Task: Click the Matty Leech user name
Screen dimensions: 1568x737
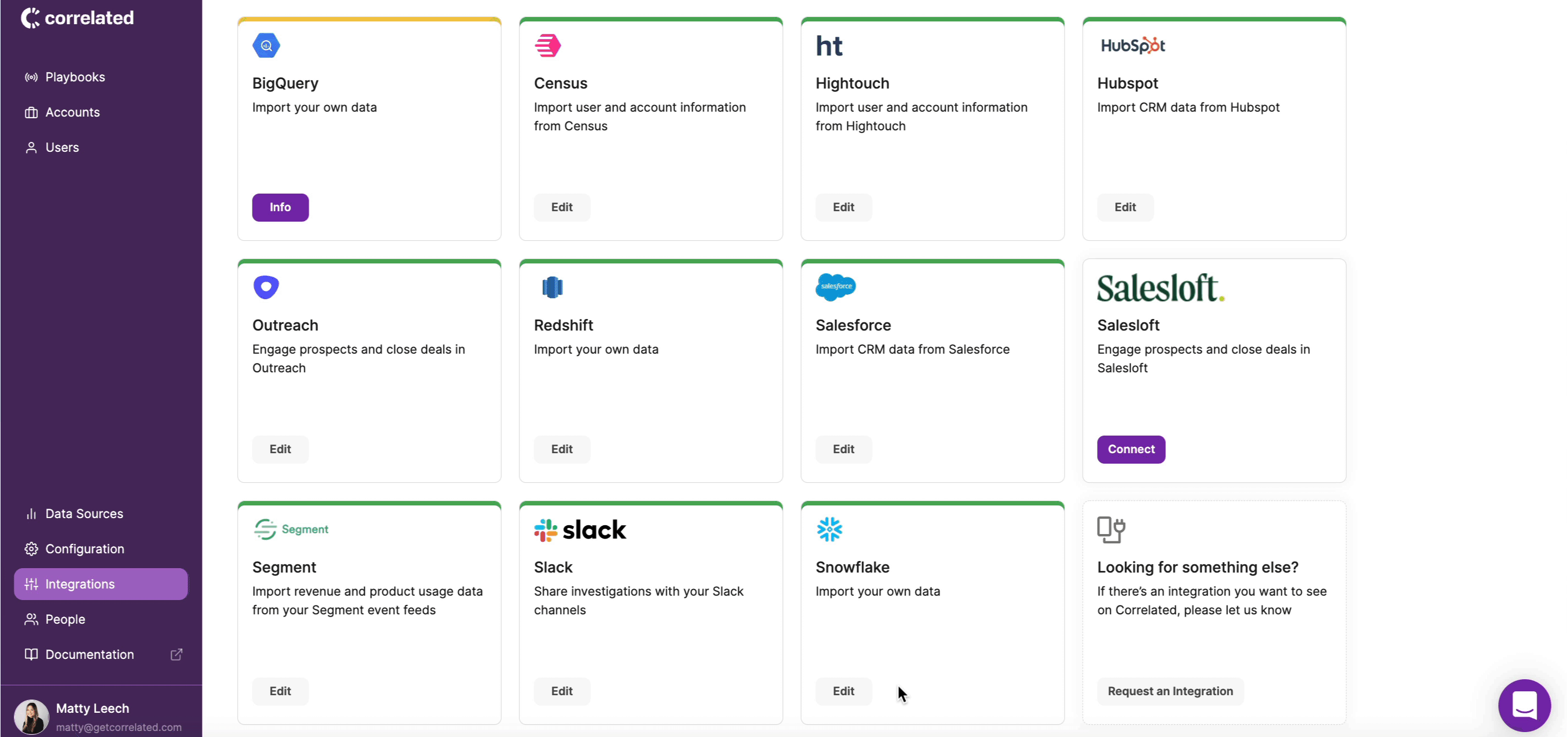Action: (92, 708)
